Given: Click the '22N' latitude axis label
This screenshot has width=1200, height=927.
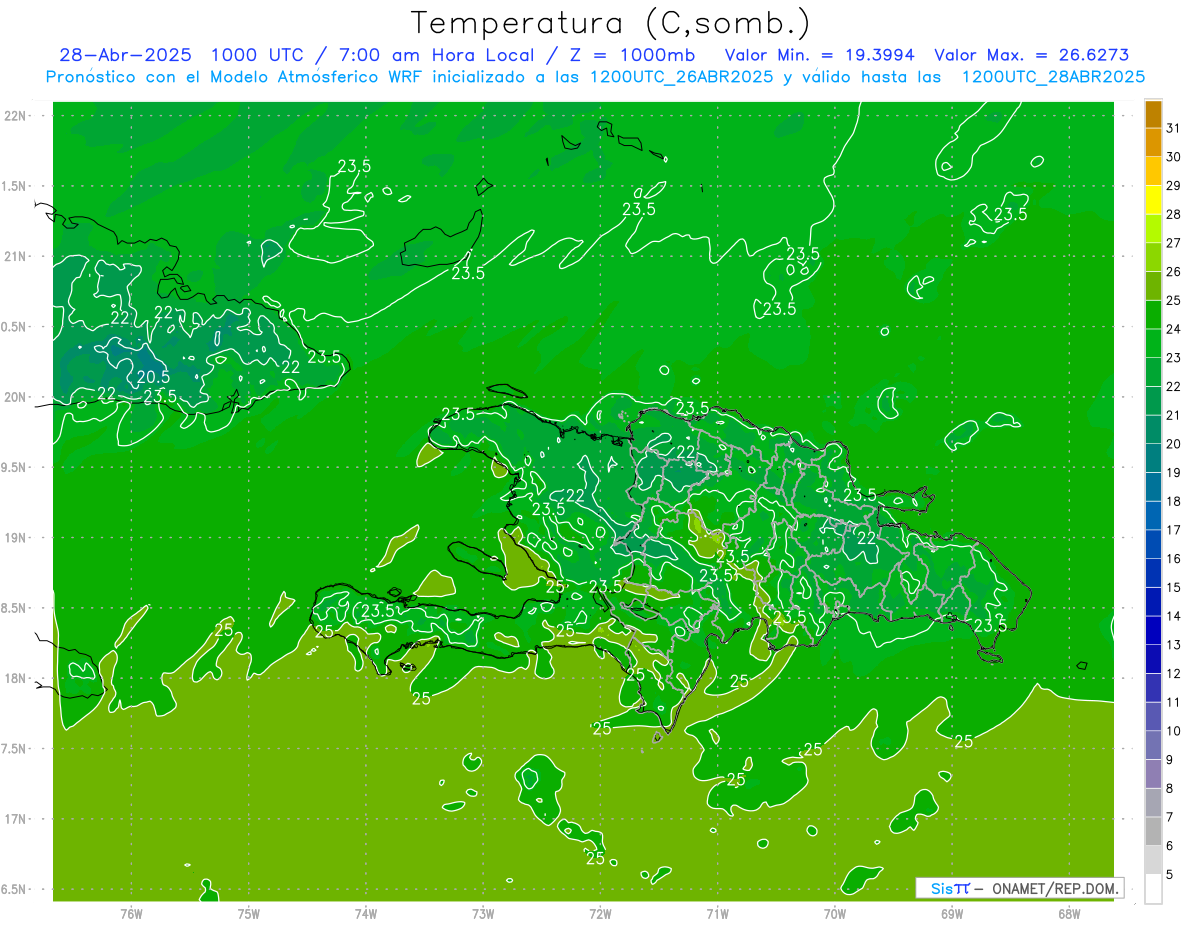Looking at the screenshot, I should pyautogui.click(x=17, y=116).
